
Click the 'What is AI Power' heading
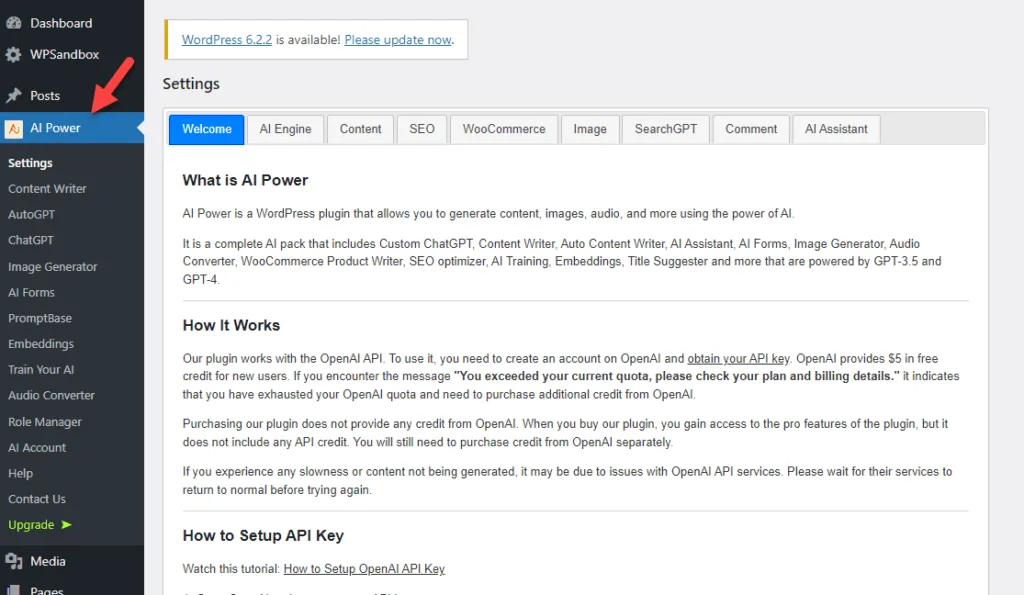(245, 180)
